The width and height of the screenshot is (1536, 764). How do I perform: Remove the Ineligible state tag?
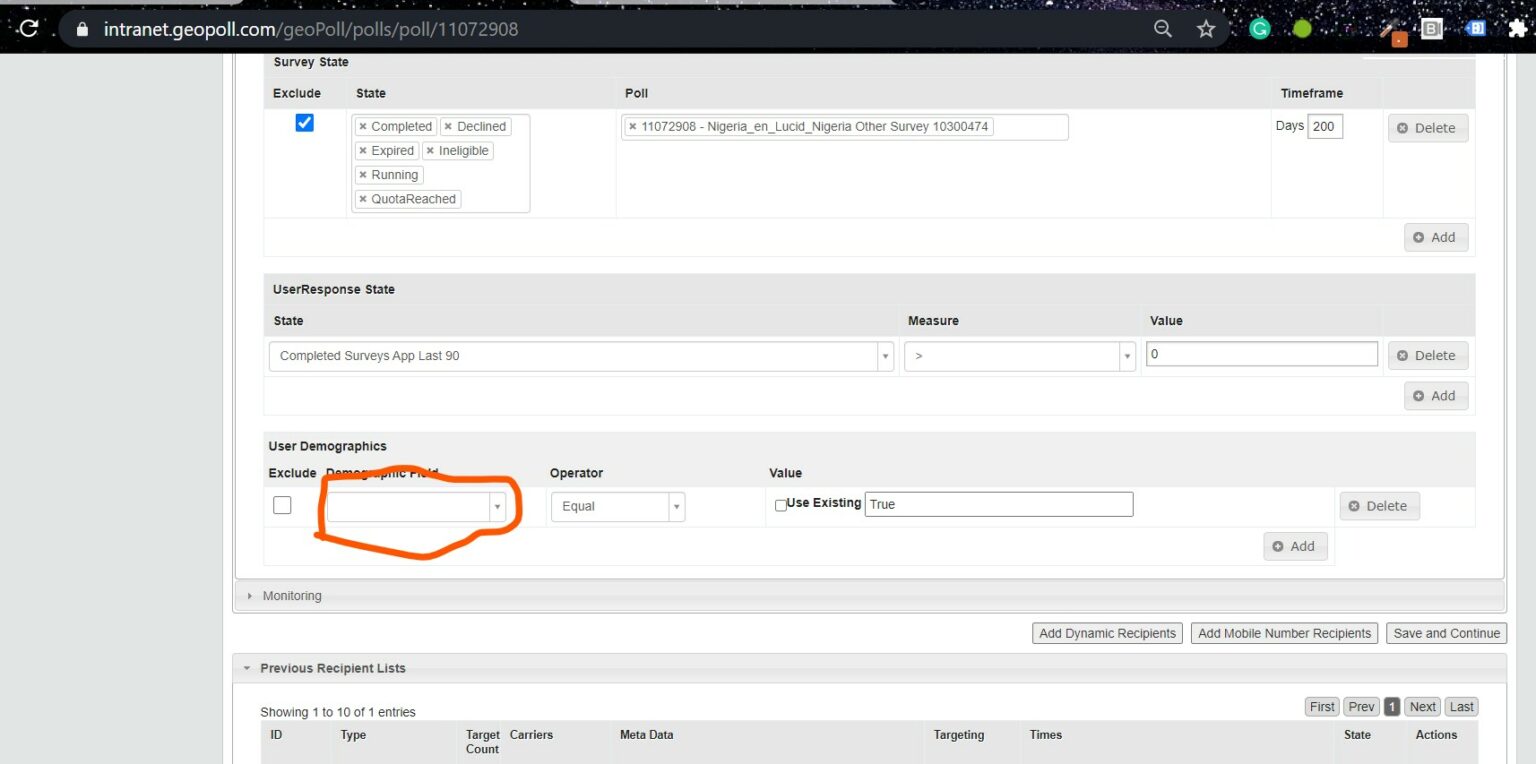[430, 151]
